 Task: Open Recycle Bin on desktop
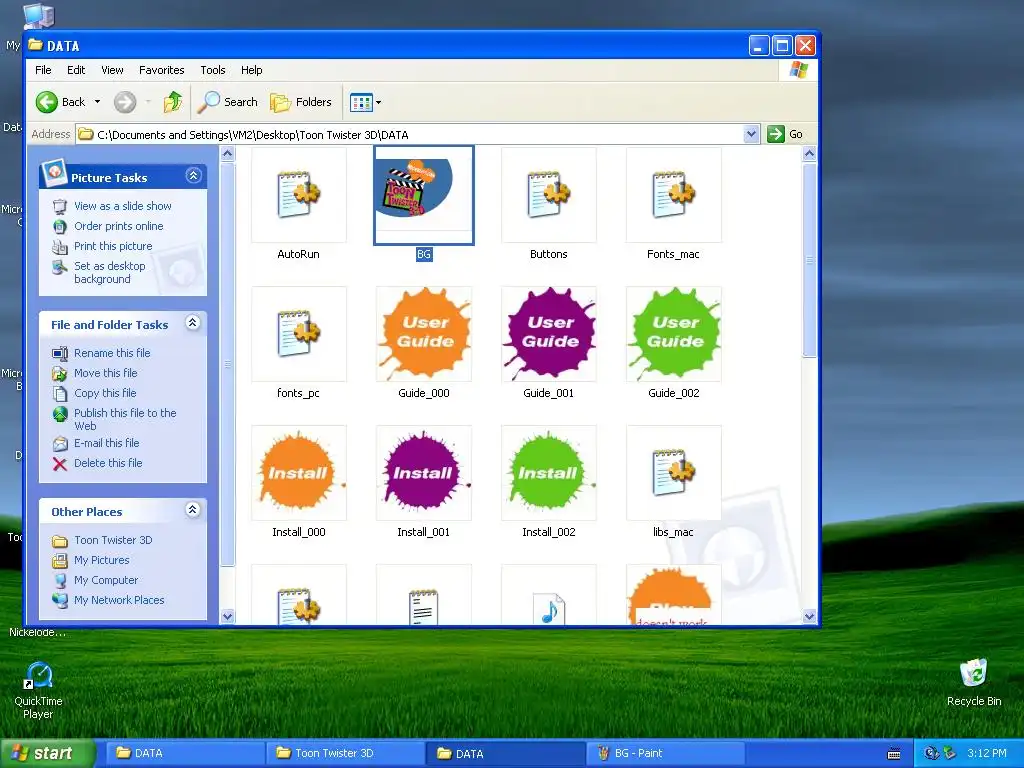974,683
